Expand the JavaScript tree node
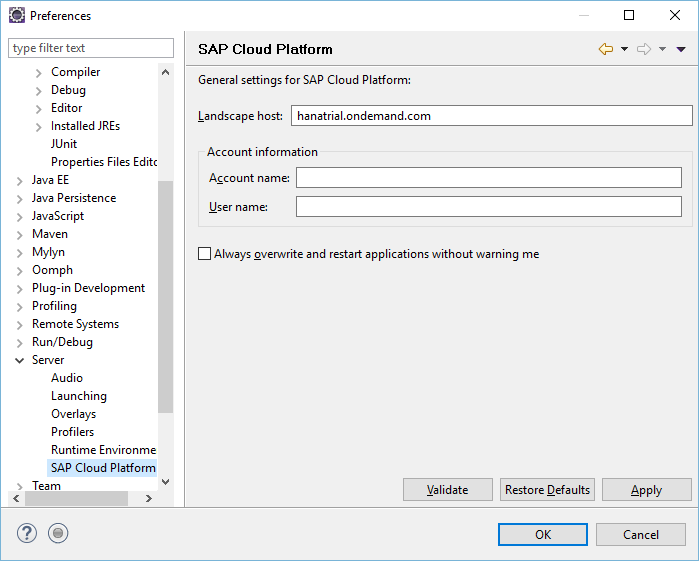This screenshot has width=699, height=561. [20, 217]
